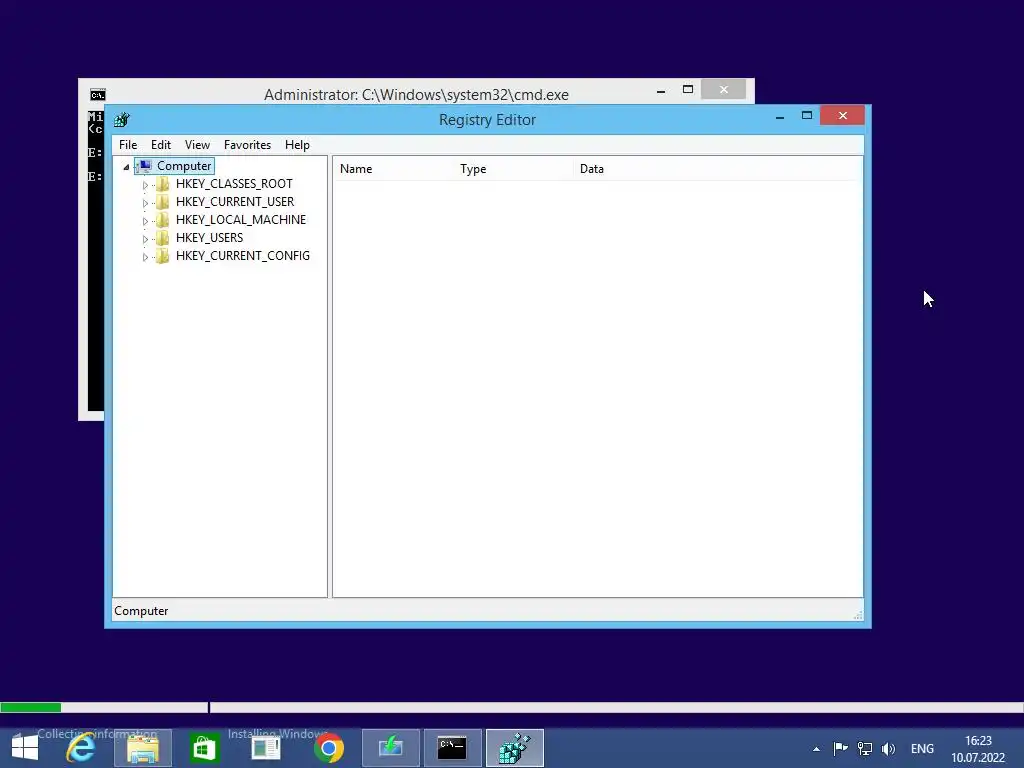The width and height of the screenshot is (1024, 768).
Task: Open the View menu in Registry Editor
Action: point(197,145)
